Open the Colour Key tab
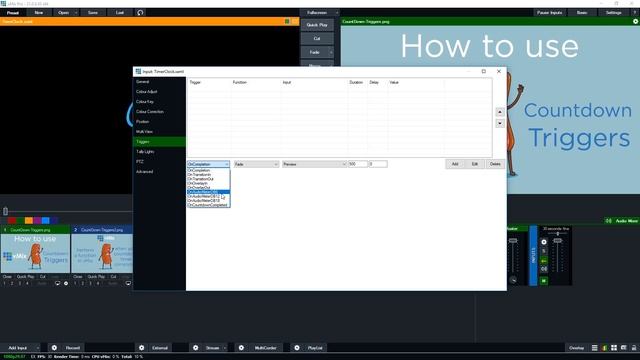Viewport: 640px width, 360px height. click(x=159, y=102)
